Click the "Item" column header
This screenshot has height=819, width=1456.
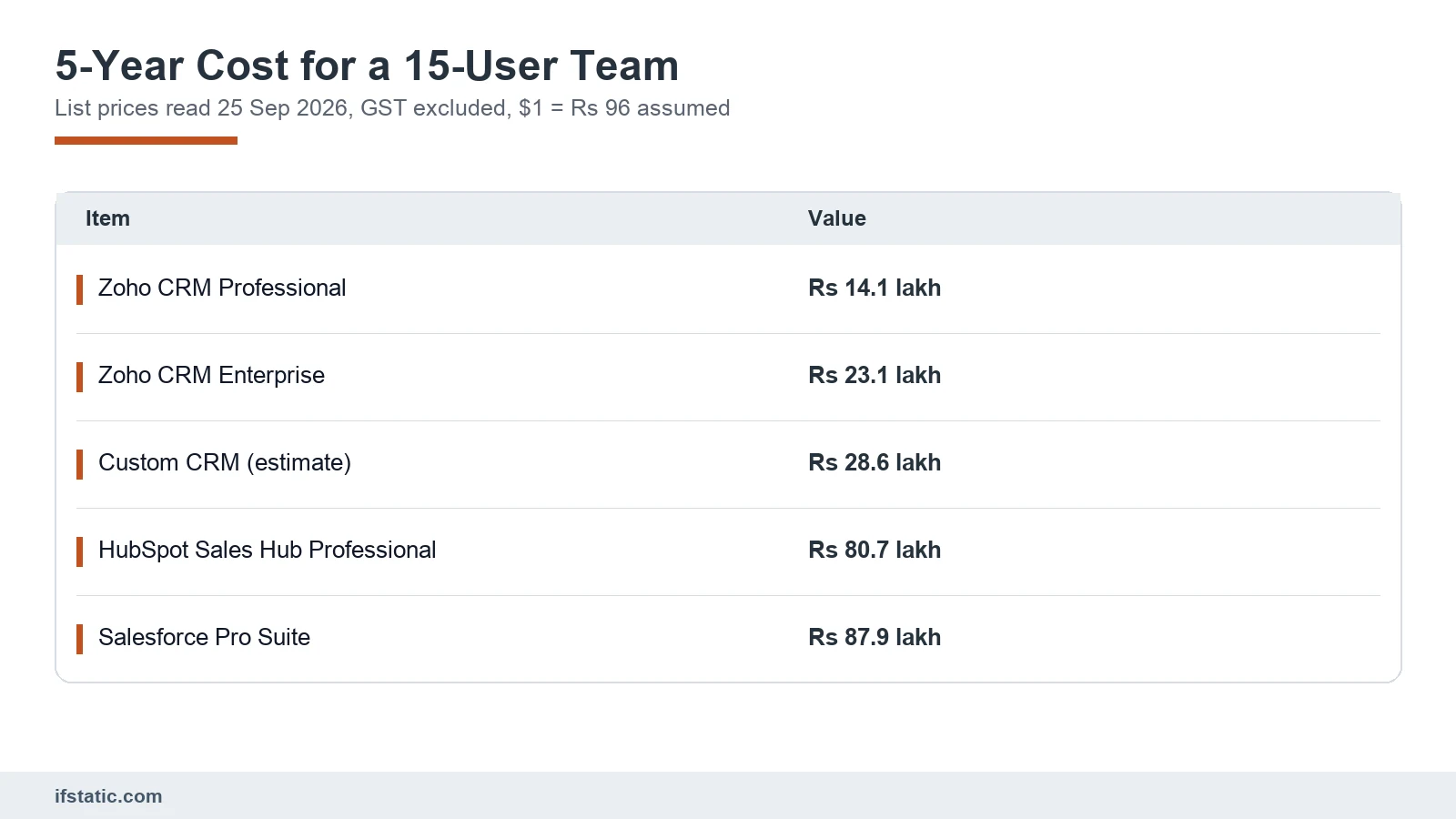(107, 218)
